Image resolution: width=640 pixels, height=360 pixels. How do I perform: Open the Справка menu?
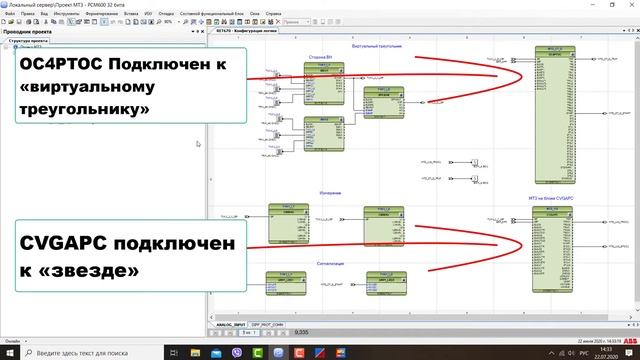pos(273,13)
